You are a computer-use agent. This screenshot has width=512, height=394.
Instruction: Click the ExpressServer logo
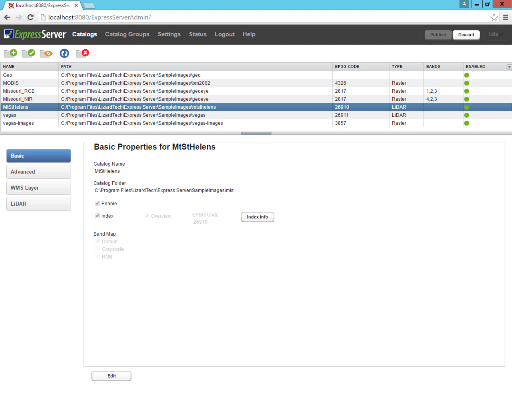click(x=35, y=34)
